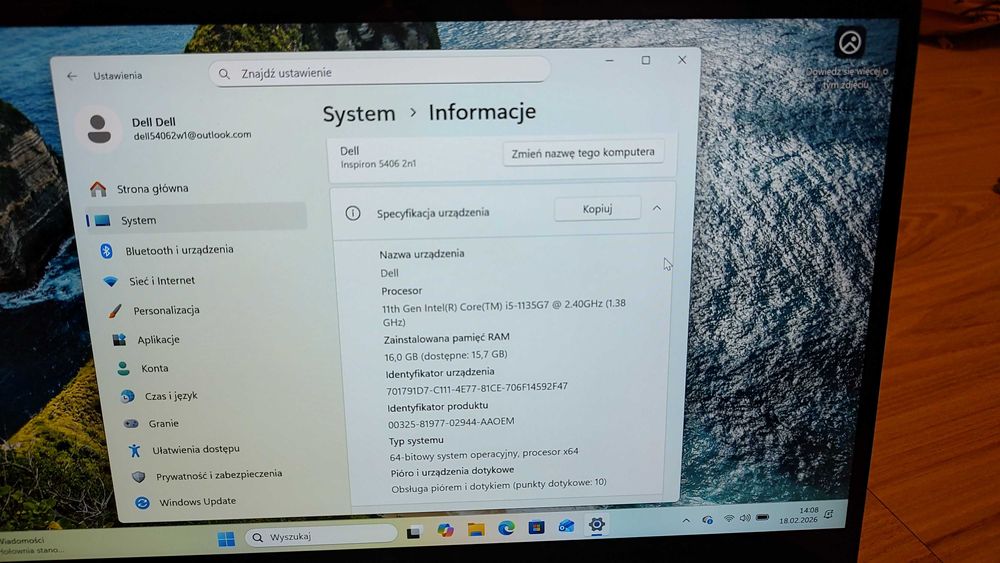
Task: Click the Prywatność i zabezpieczenia shield icon
Action: coord(138,476)
